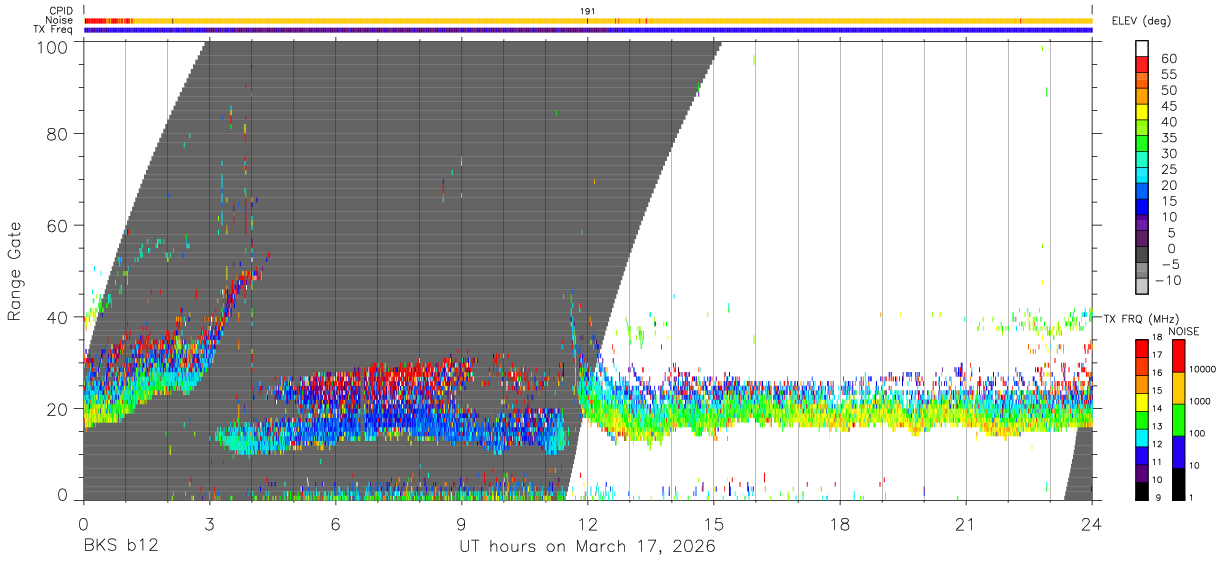Click the "30" elevation colorbar label
1228x567 pixels.
coord(1168,154)
